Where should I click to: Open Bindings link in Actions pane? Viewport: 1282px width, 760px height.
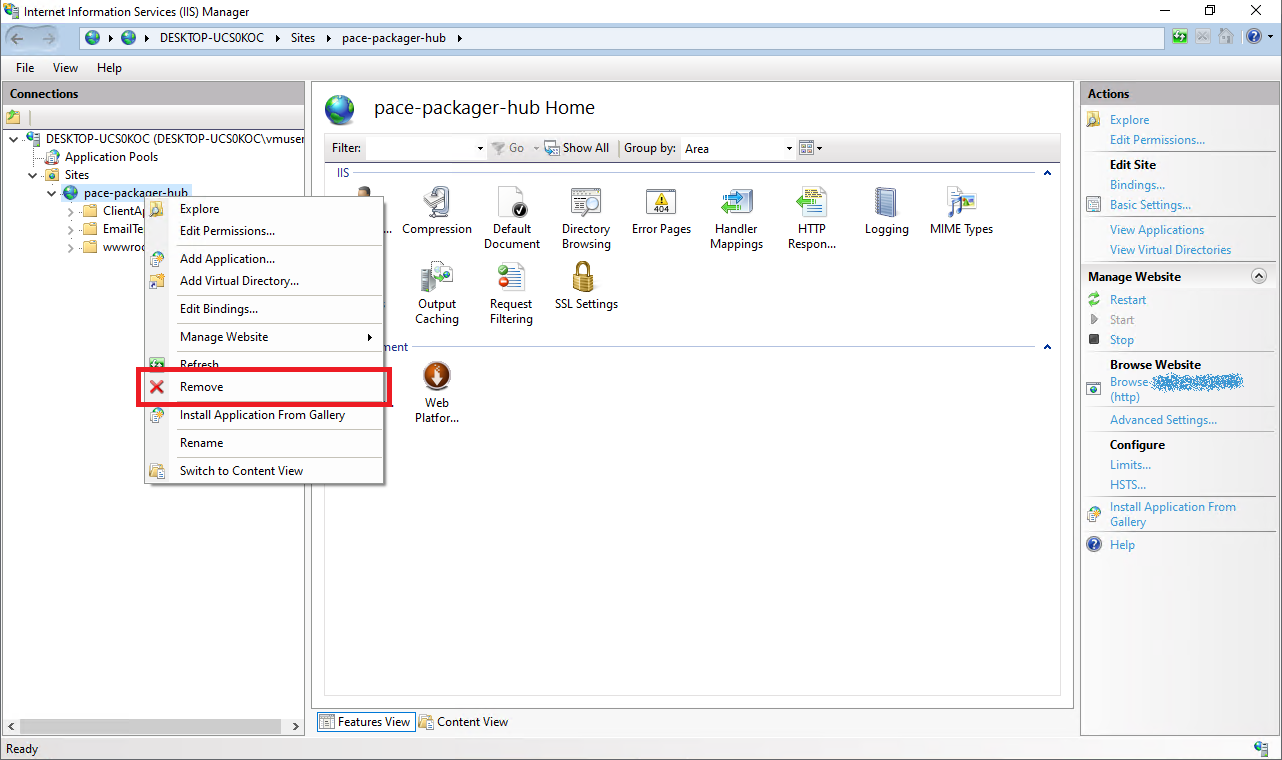tap(1137, 185)
